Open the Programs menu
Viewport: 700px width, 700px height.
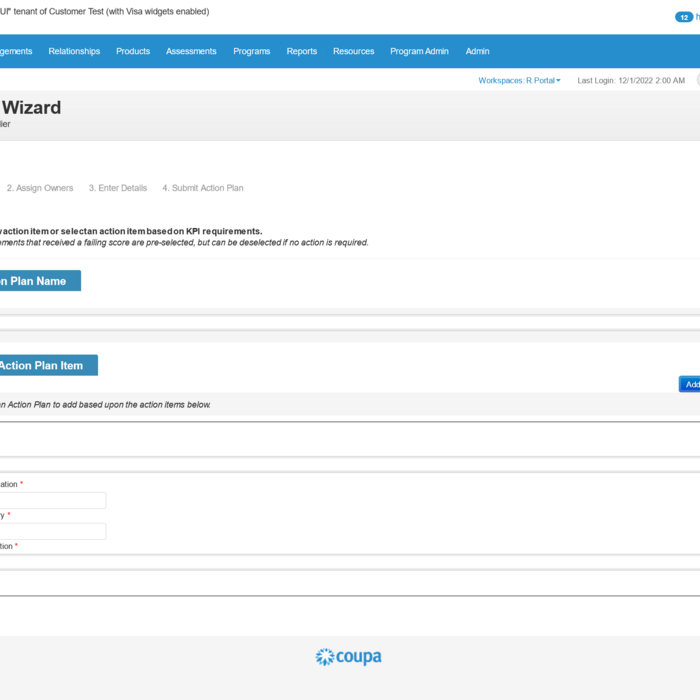tap(251, 51)
